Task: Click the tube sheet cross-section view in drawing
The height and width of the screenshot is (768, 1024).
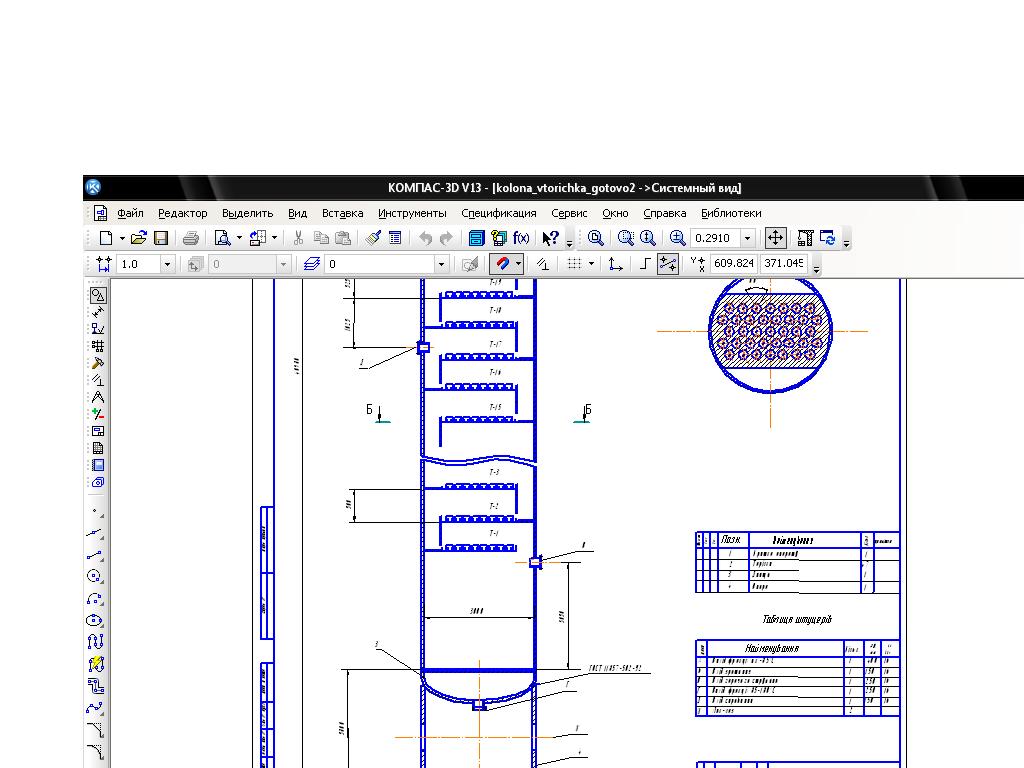Action: coord(770,334)
